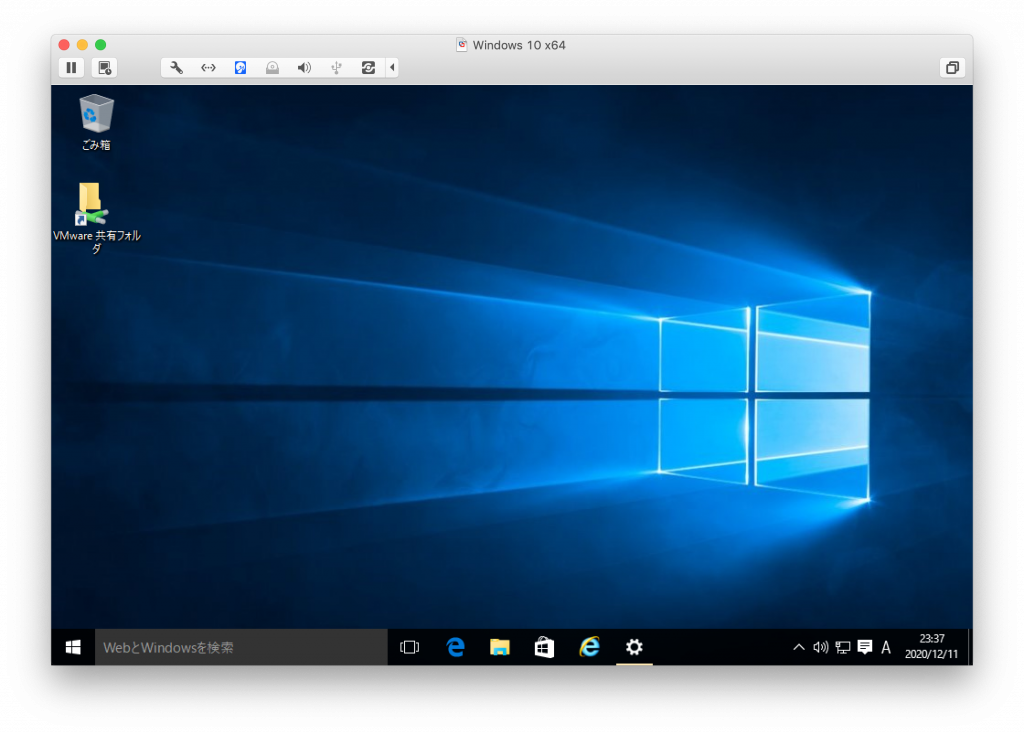Open the clock showing 23:37
1024x733 pixels.
click(x=931, y=647)
